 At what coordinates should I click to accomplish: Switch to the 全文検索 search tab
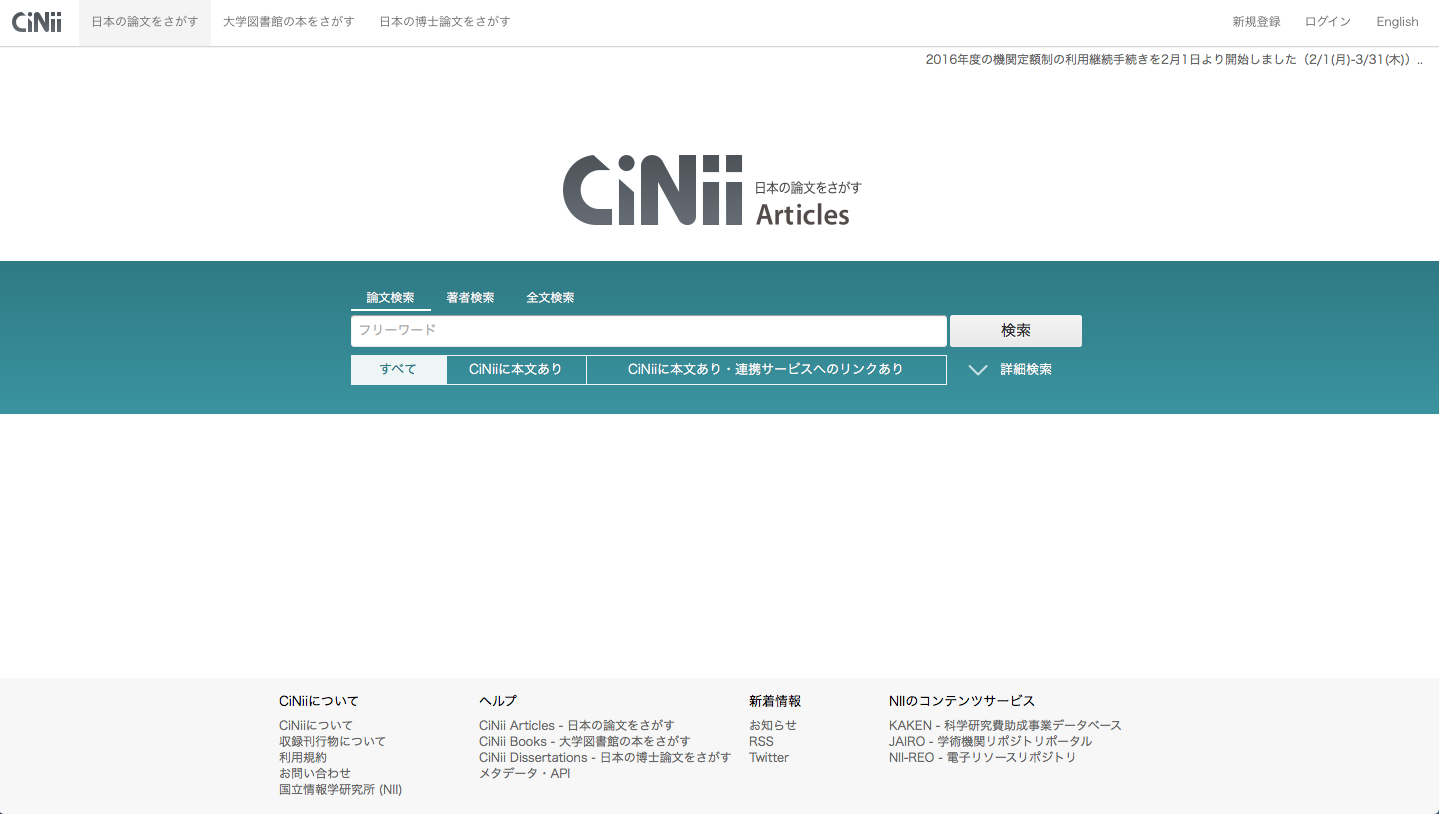(x=549, y=297)
